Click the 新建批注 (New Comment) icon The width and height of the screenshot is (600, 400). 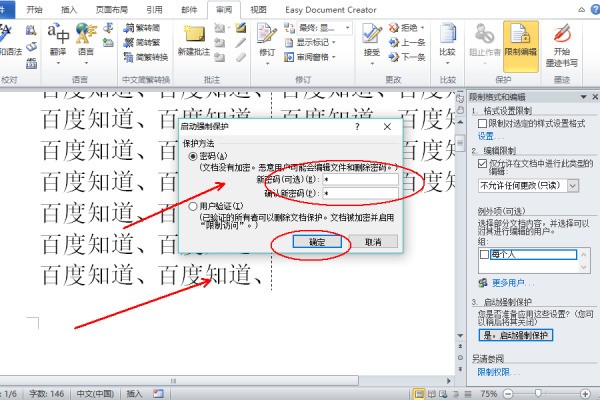(x=193, y=42)
